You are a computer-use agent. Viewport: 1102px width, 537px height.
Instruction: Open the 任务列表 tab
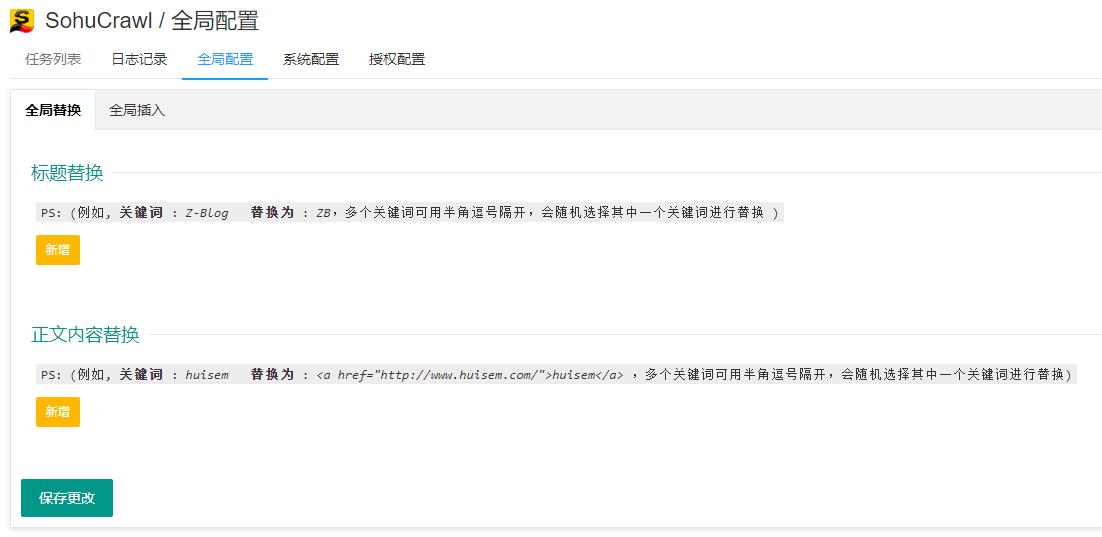[x=53, y=59]
